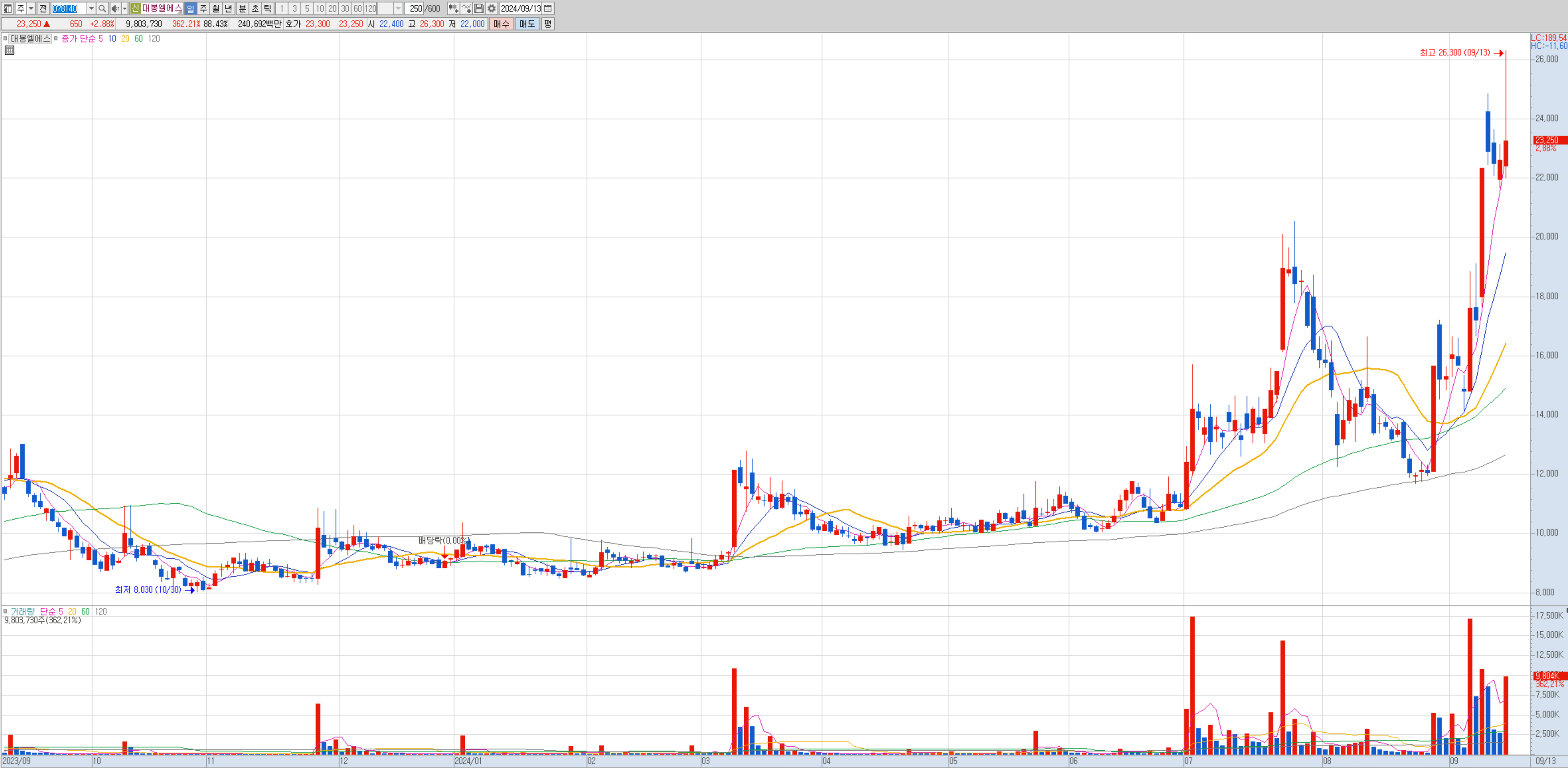Open the 주 type dropdown arrow
1568x768 pixels.
pyautogui.click(x=31, y=8)
